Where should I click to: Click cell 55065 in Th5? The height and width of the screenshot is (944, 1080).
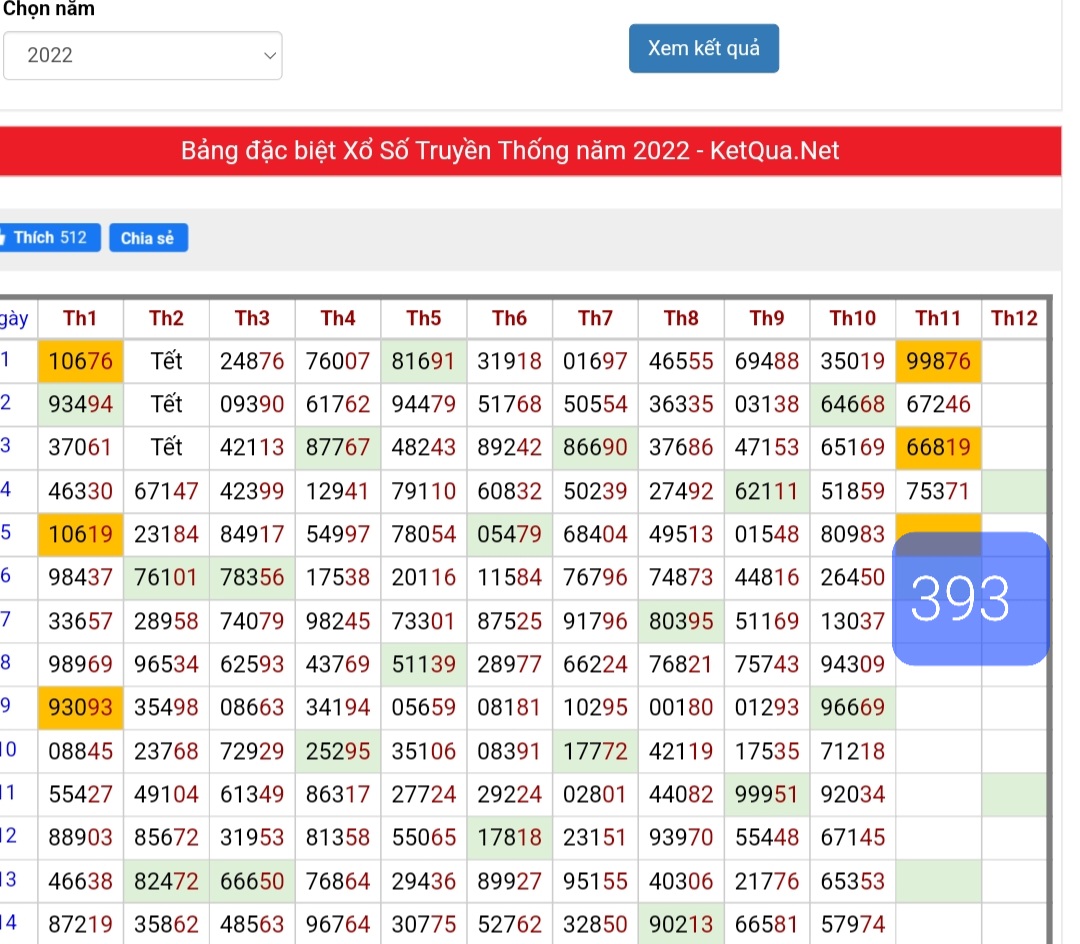[x=424, y=837]
